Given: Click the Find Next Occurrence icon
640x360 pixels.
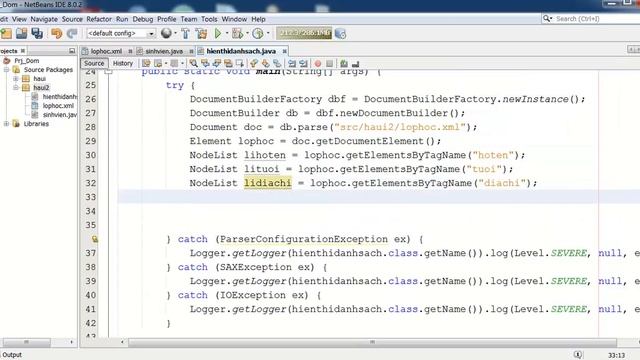Looking at the screenshot, I should point(217,63).
